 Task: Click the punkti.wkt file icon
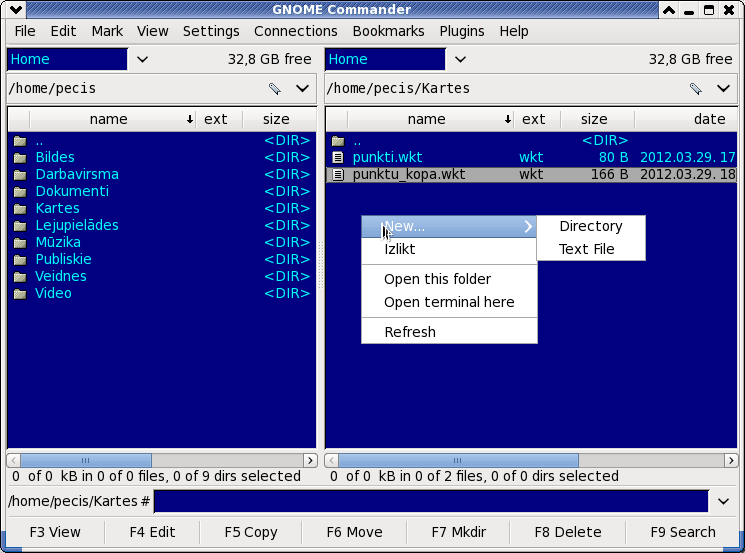coord(338,157)
